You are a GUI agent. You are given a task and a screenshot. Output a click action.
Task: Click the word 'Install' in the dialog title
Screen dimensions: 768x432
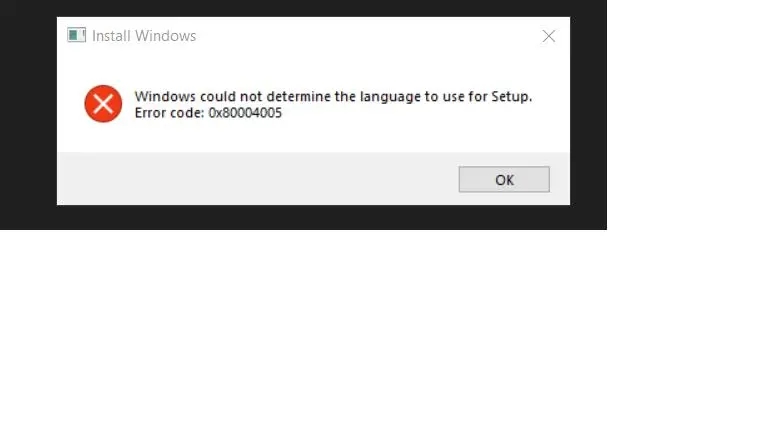(x=111, y=36)
